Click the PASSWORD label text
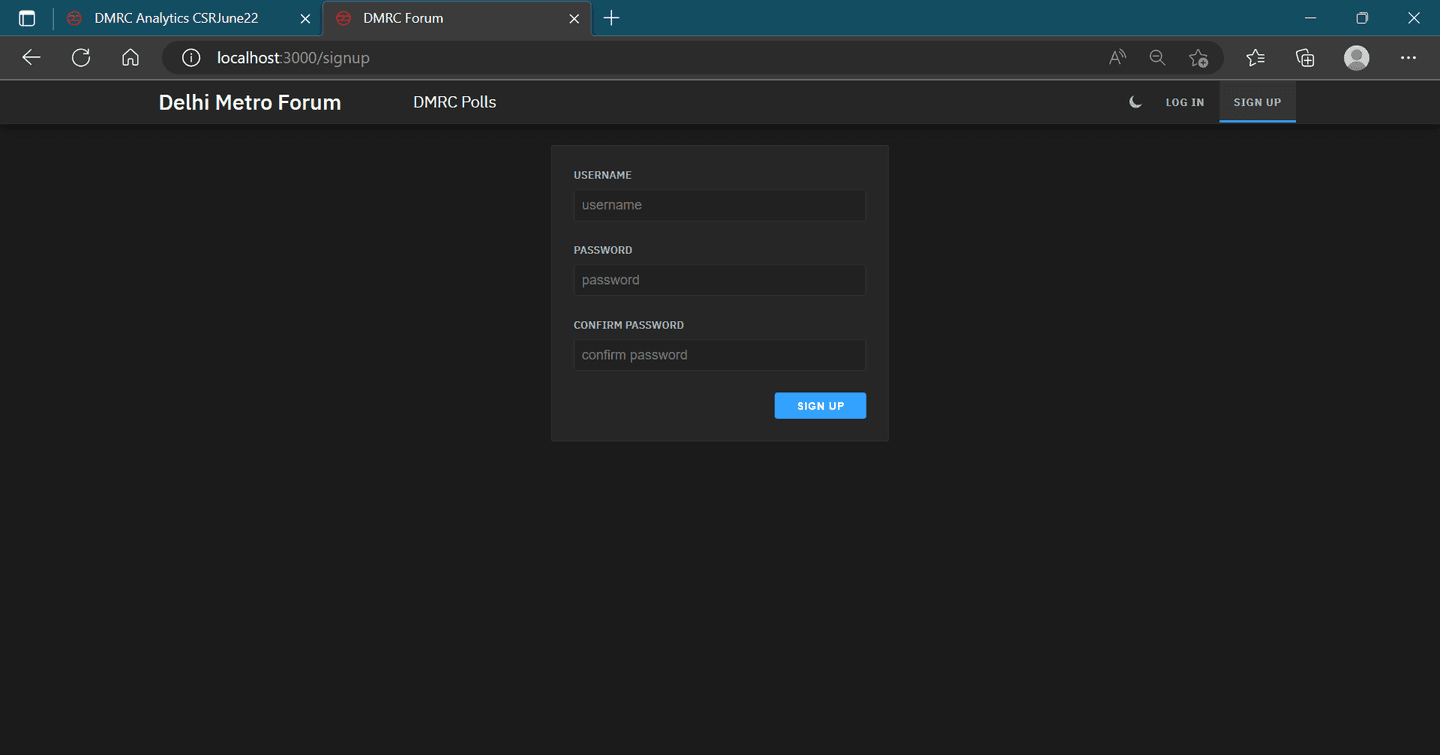The height and width of the screenshot is (755, 1440). tap(603, 250)
